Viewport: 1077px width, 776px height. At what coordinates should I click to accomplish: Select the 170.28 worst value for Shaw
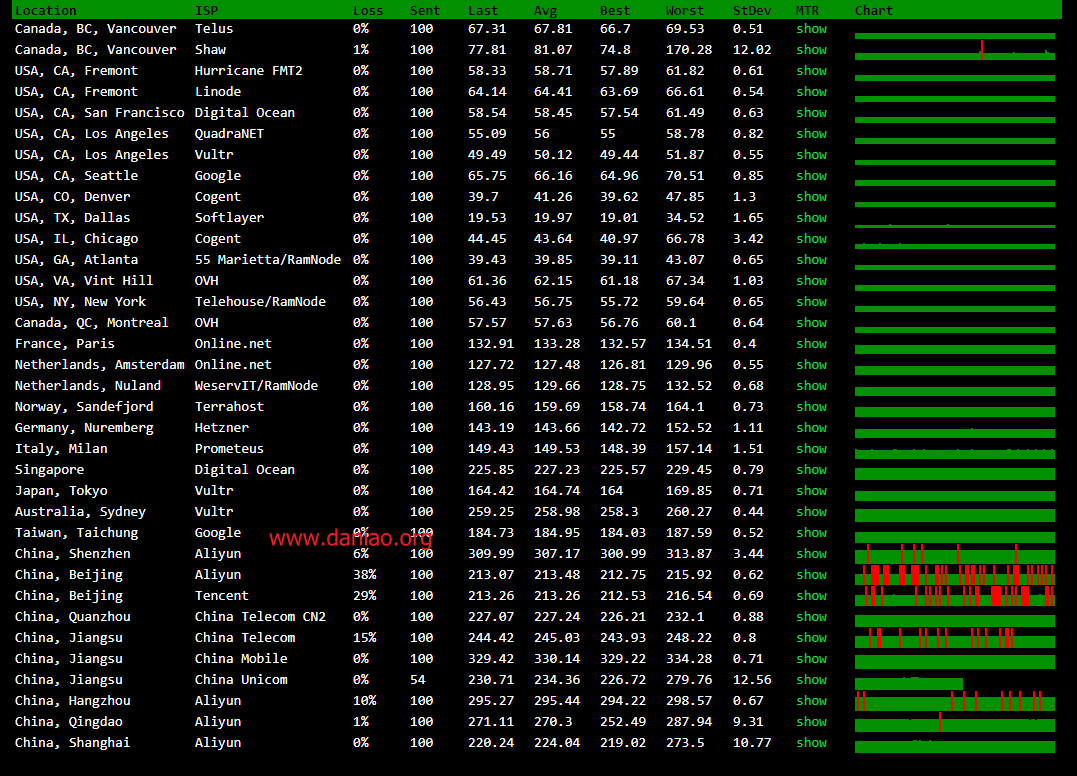pos(688,50)
